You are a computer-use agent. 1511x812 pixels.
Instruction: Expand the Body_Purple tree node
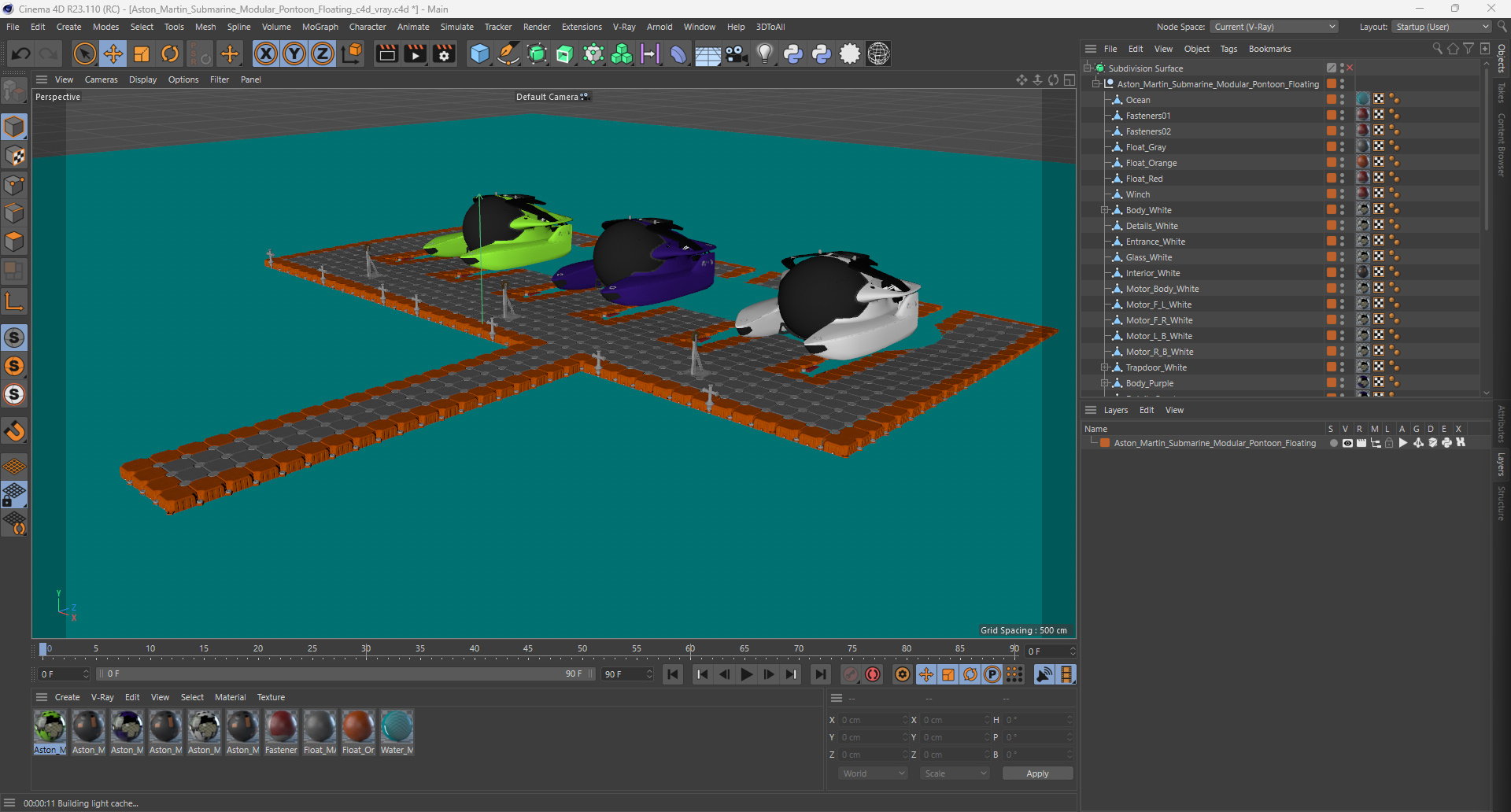point(1104,383)
